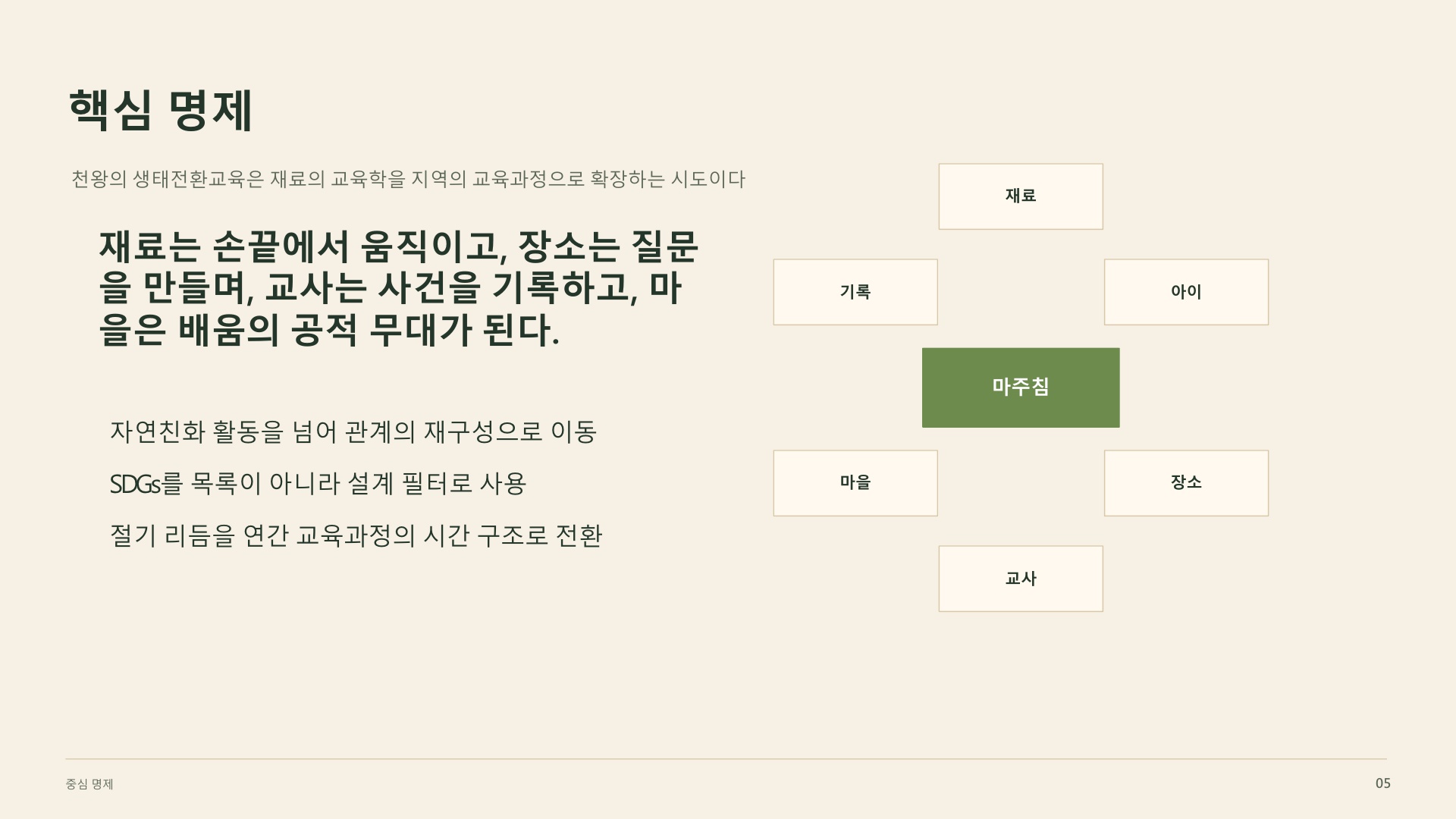Click the page number 05

[1383, 783]
